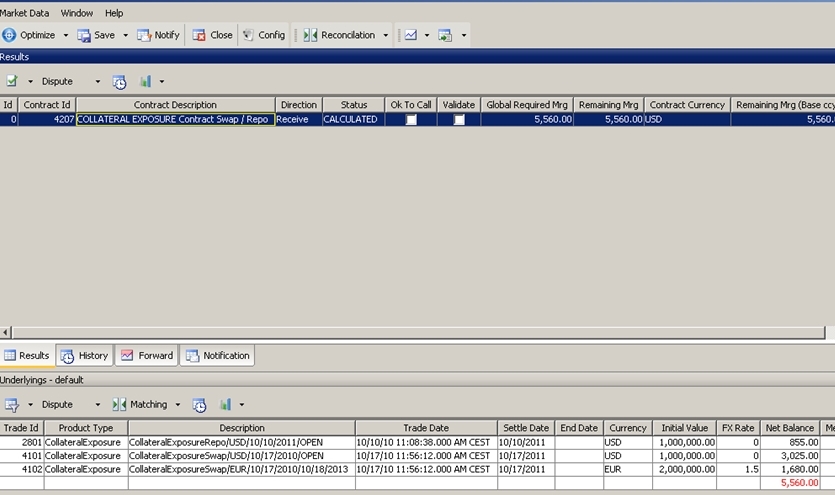The image size is (835, 495).
Task: Click the Optimize globe icon
Action: [x=9, y=35]
